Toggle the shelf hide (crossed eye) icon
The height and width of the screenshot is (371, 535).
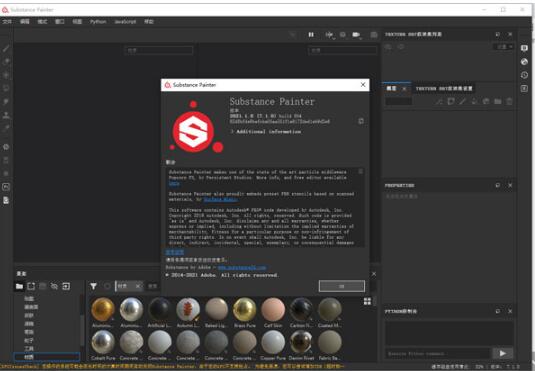(x=54, y=286)
